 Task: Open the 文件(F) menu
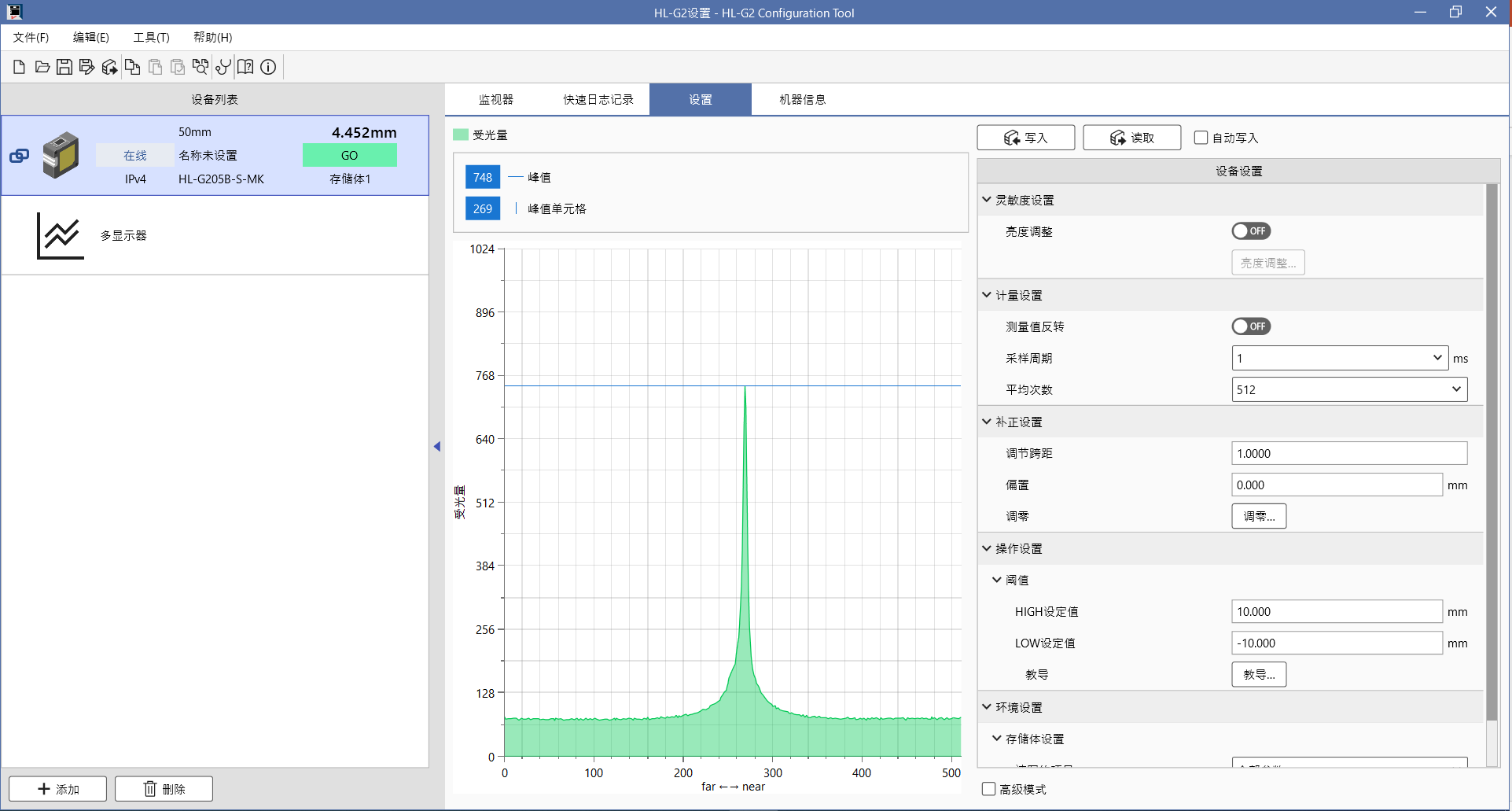pos(31,37)
